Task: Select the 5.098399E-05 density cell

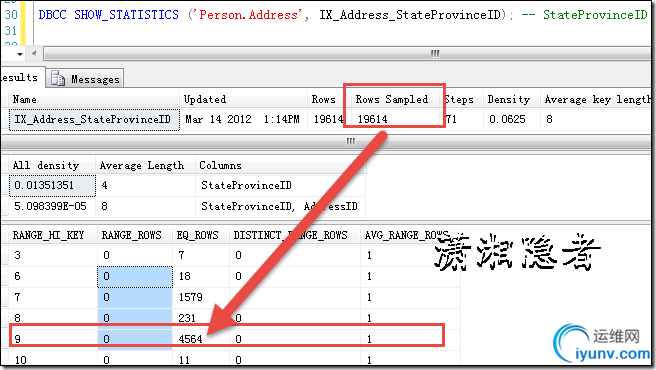Action: 52,206
